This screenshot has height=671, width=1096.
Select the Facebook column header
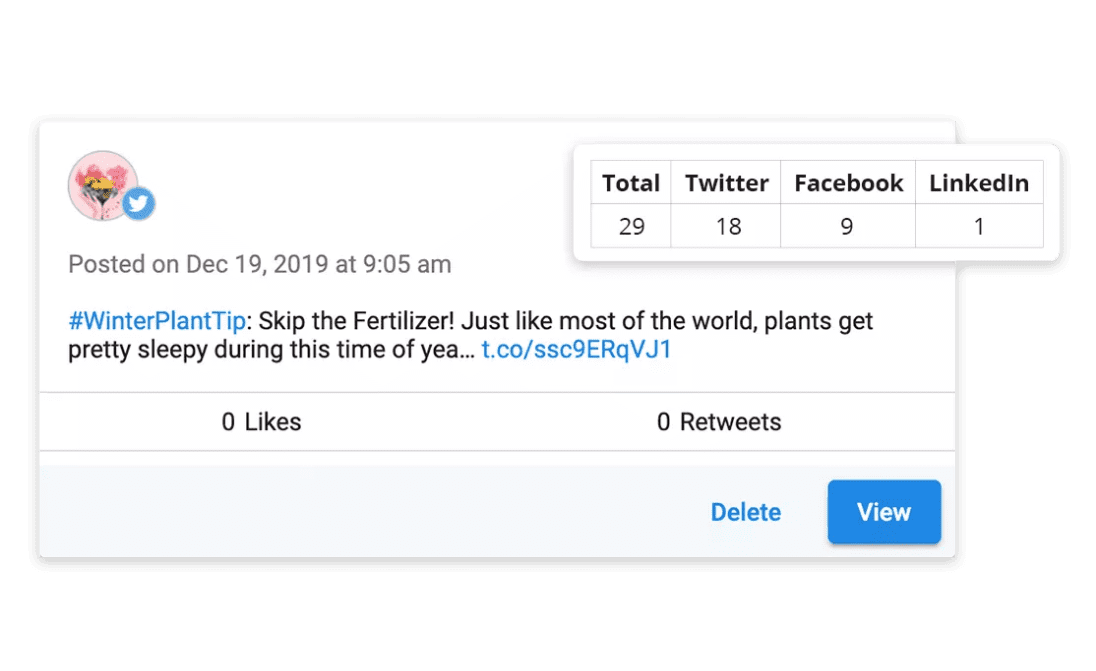847,183
